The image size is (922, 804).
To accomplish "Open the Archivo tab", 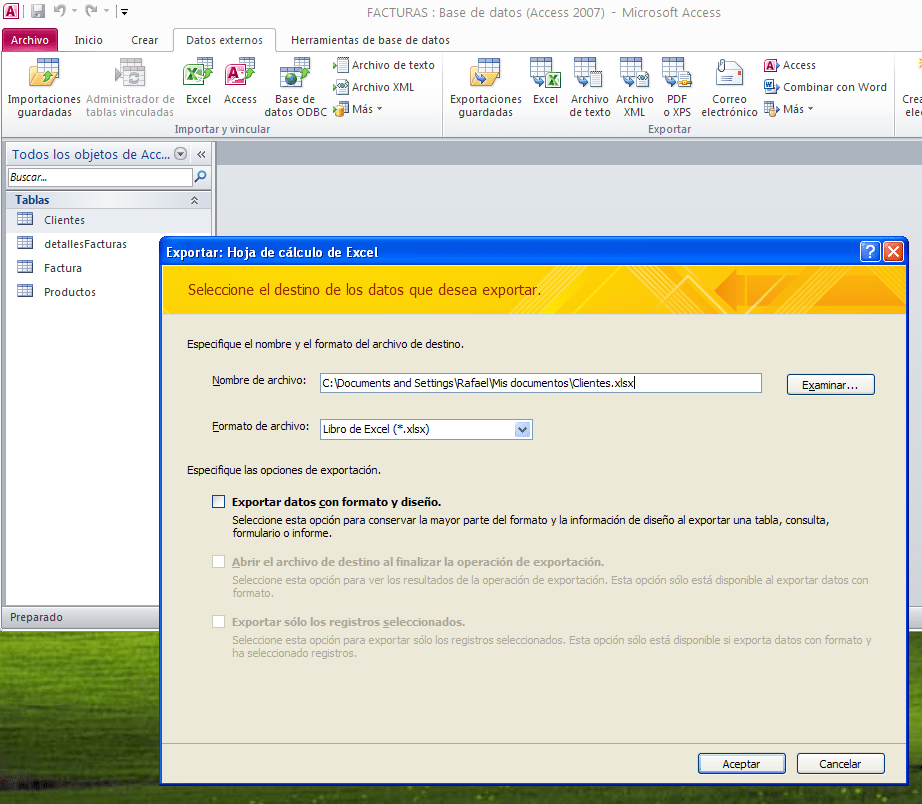I will click(30, 40).
